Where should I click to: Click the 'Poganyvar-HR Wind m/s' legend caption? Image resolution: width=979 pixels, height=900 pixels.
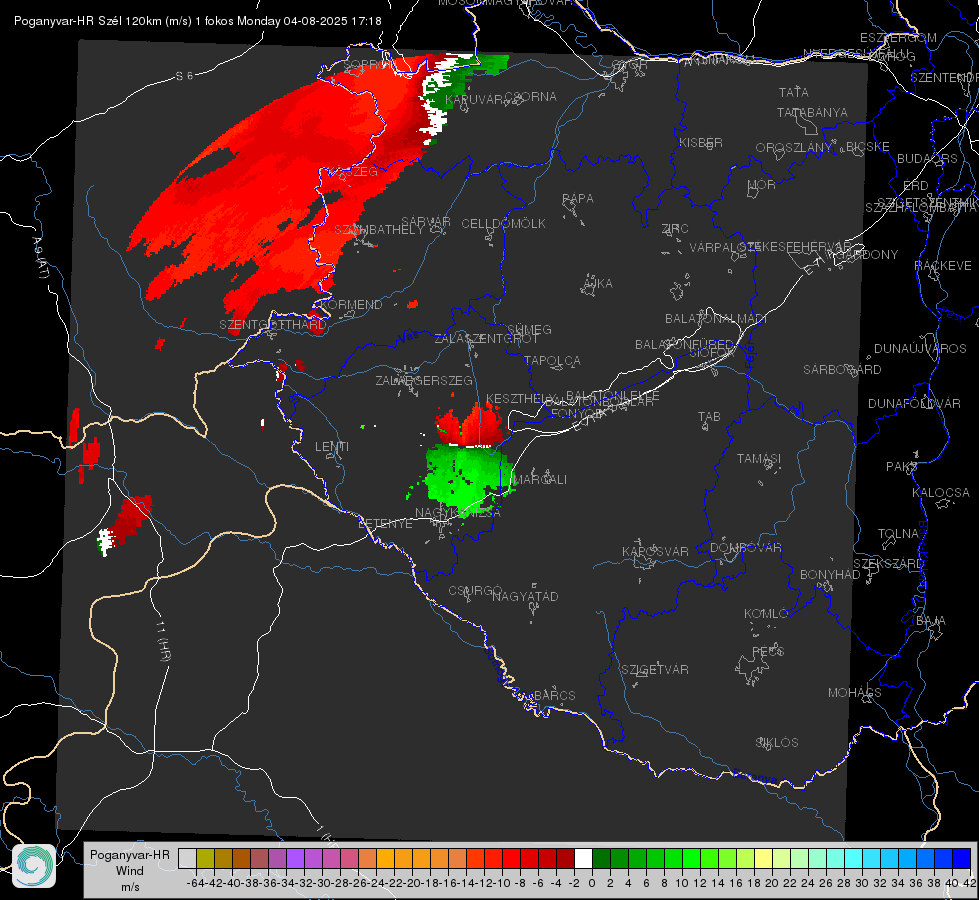pyautogui.click(x=130, y=871)
